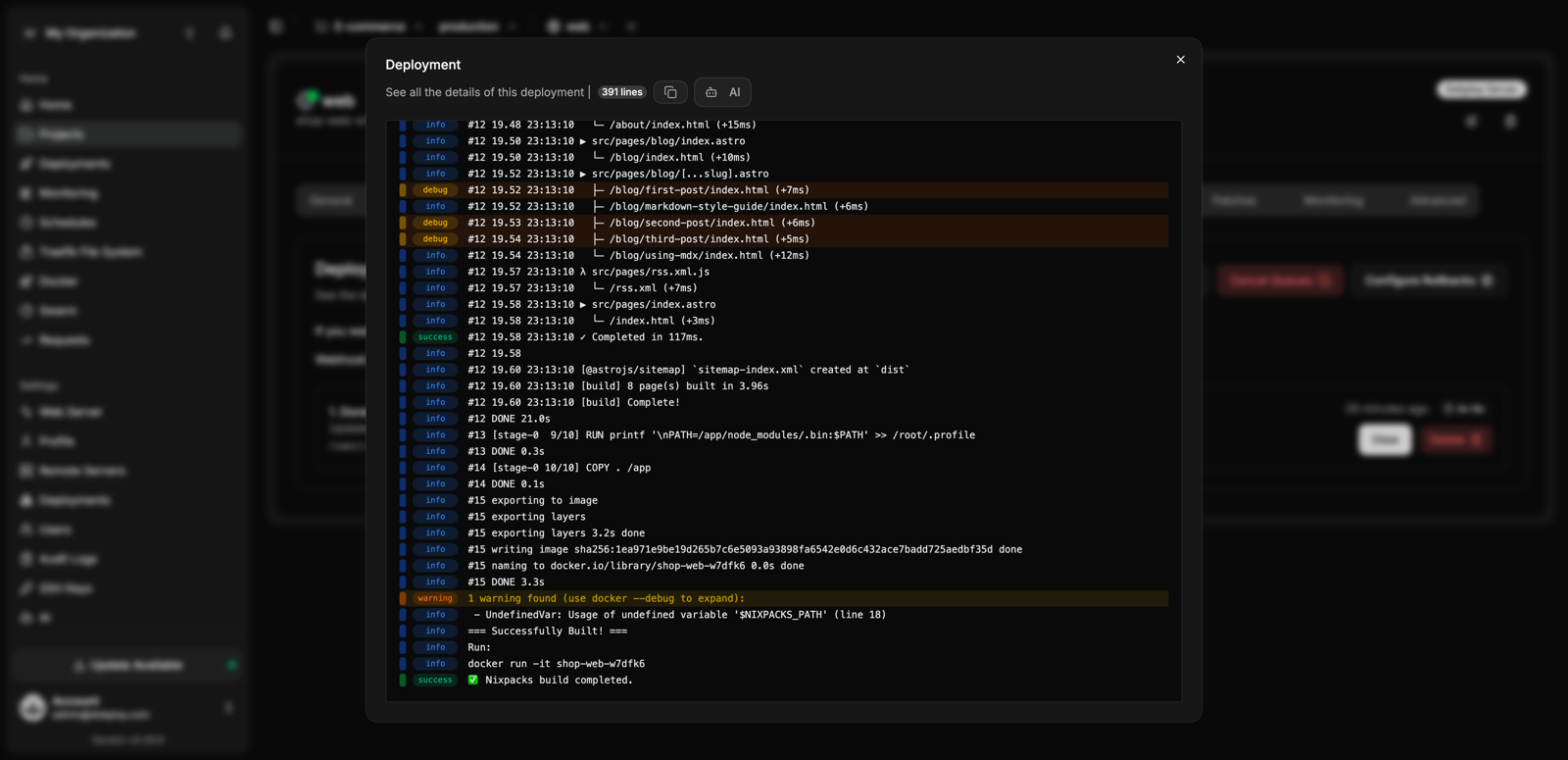Image resolution: width=1568 pixels, height=760 pixels.
Task: Select the warning badge on the log
Action: click(435, 598)
